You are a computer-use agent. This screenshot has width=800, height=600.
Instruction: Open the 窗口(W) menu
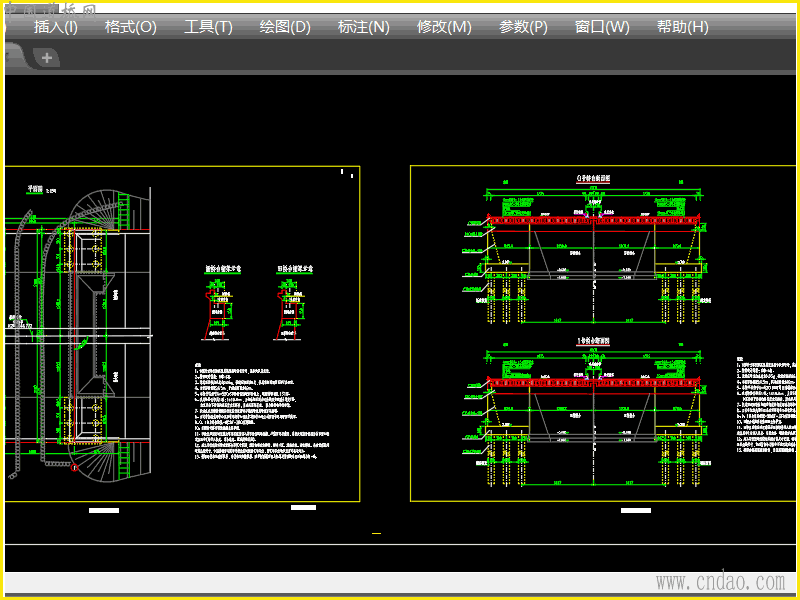(x=602, y=27)
